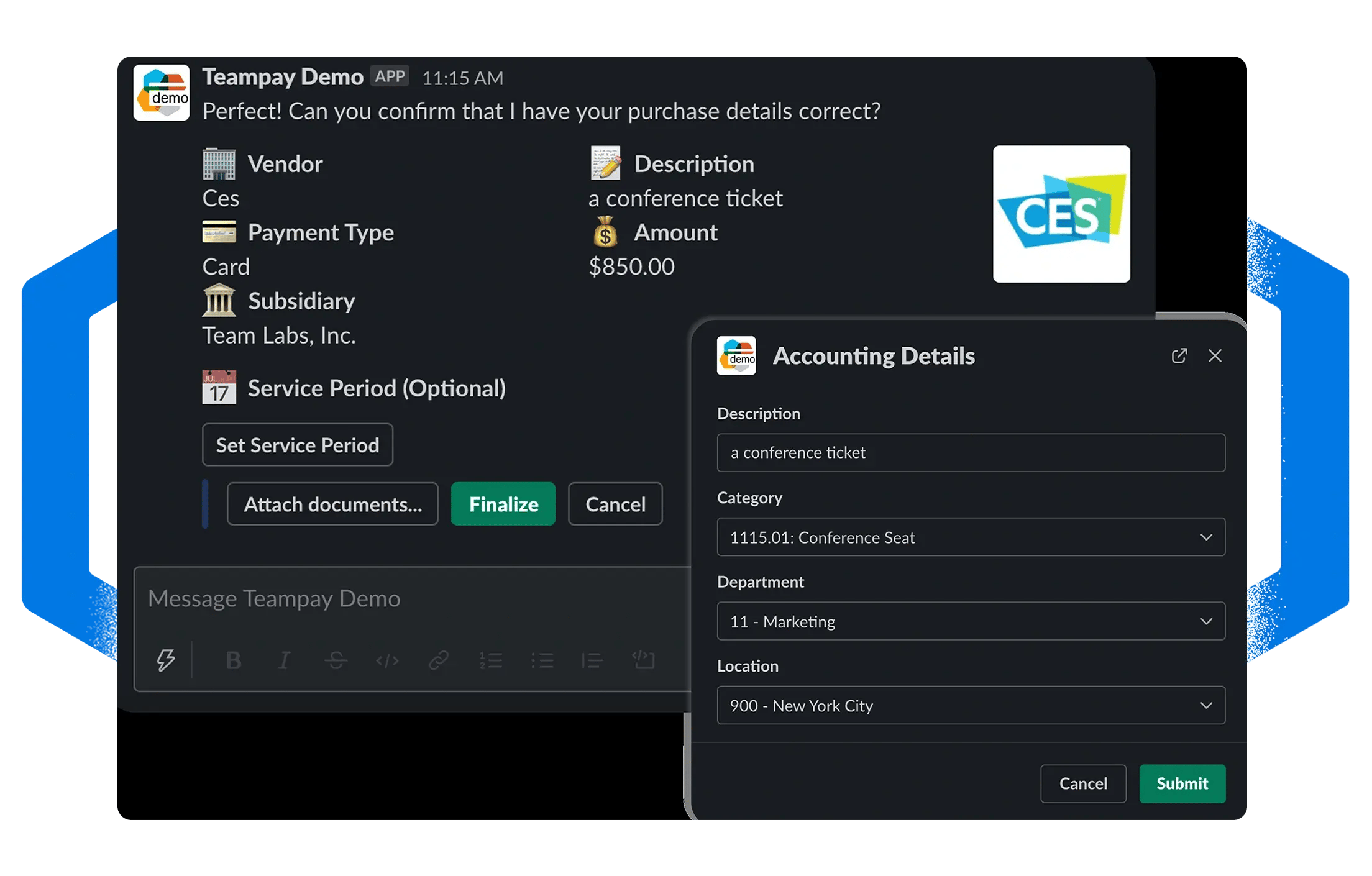
Task: Click the Bold formatting icon
Action: 234,660
